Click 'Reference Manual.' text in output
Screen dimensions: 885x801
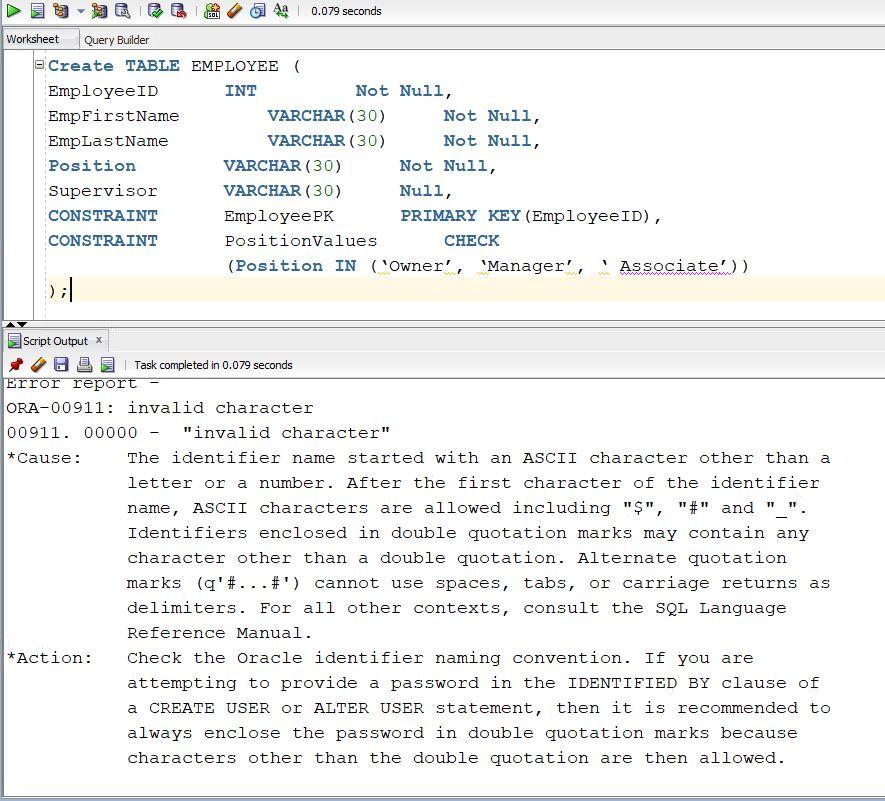(219, 633)
